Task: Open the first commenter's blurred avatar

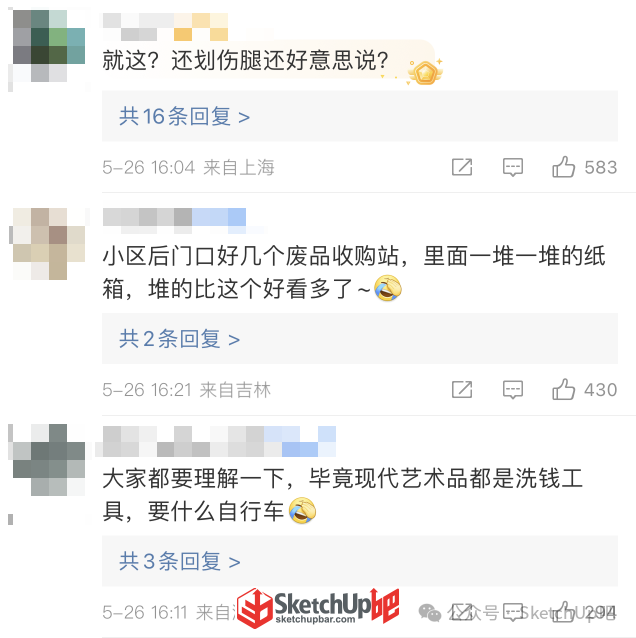Action: pyautogui.click(x=49, y=46)
